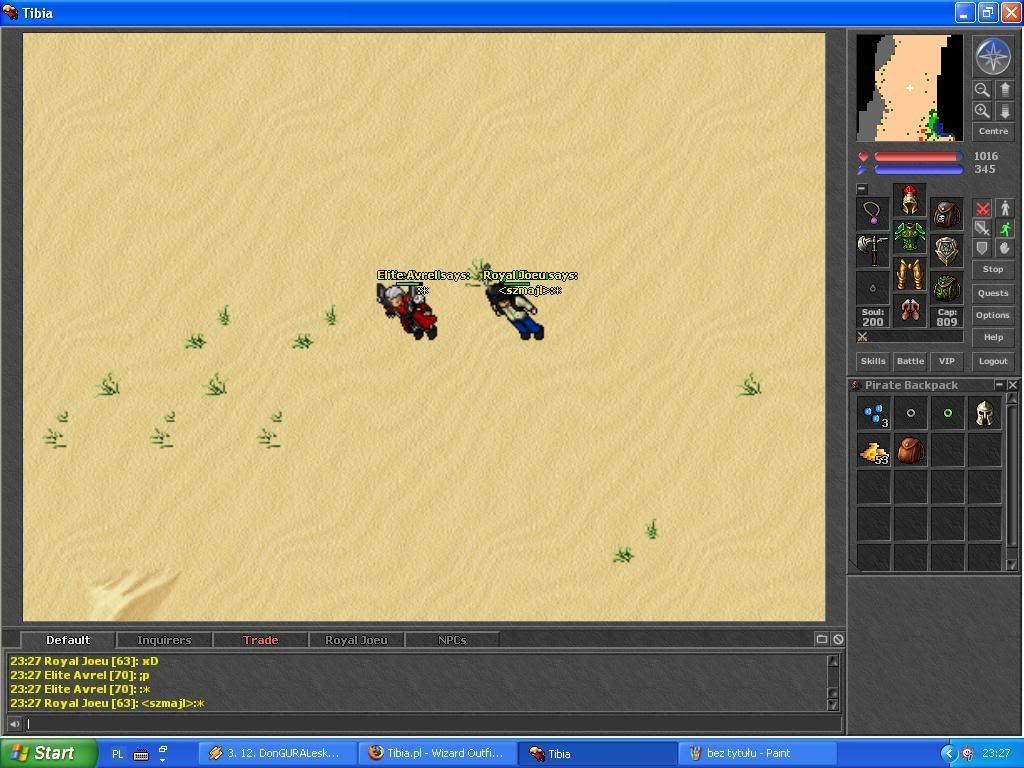Switch to the NPCs chat tab
Image resolution: width=1024 pixels, height=768 pixels.
click(x=452, y=640)
